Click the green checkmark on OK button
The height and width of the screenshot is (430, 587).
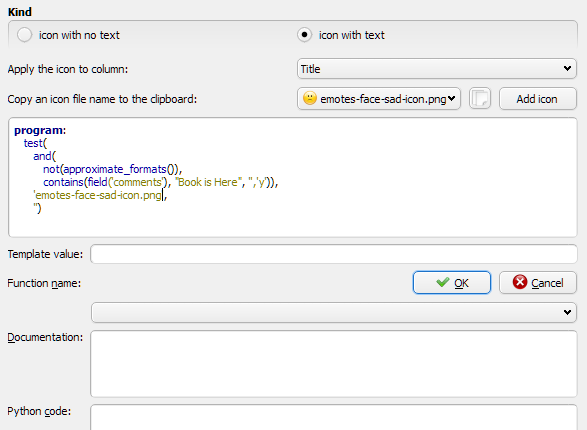(x=442, y=283)
